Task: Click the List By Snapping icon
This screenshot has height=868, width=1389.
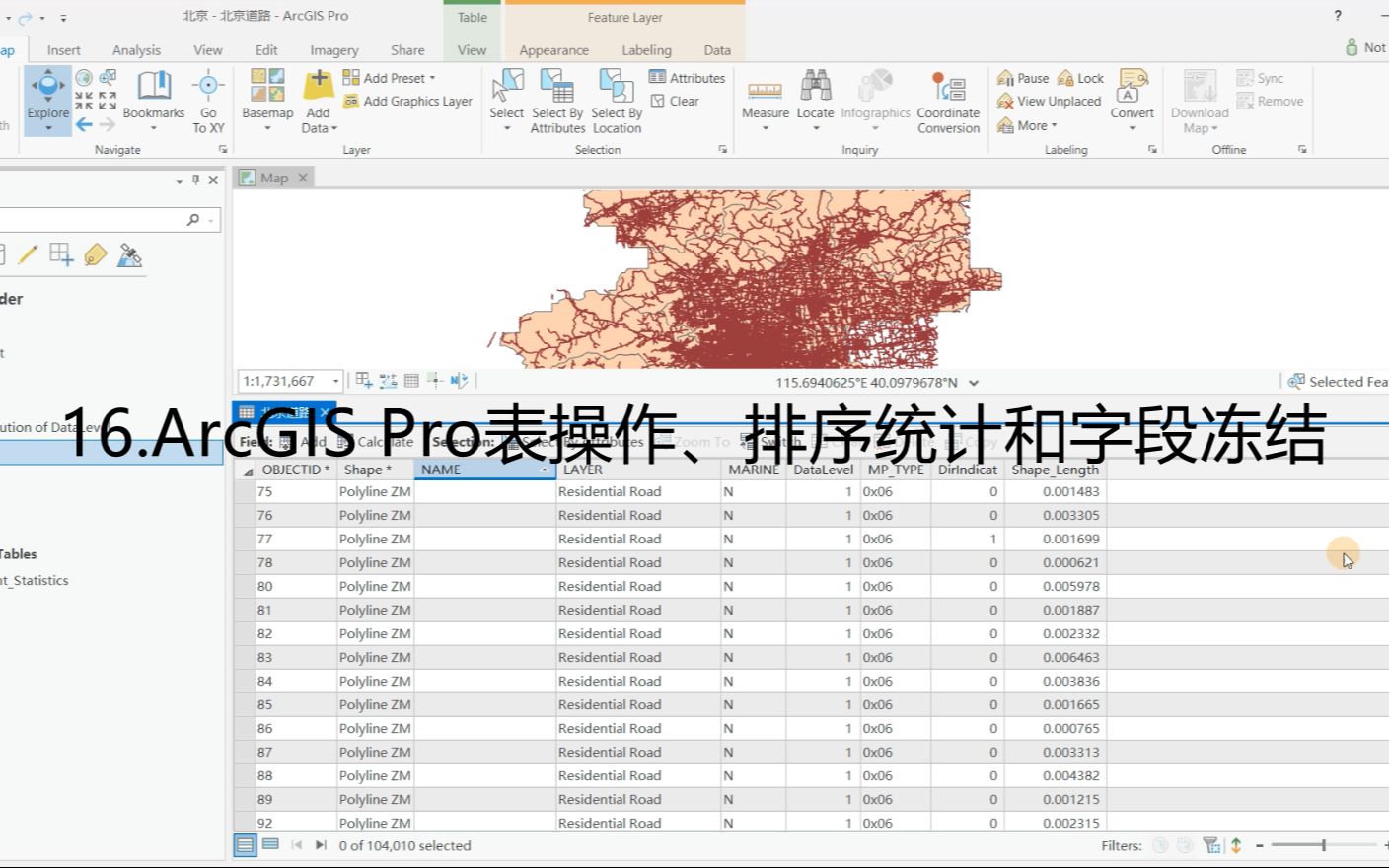Action: click(x=61, y=254)
